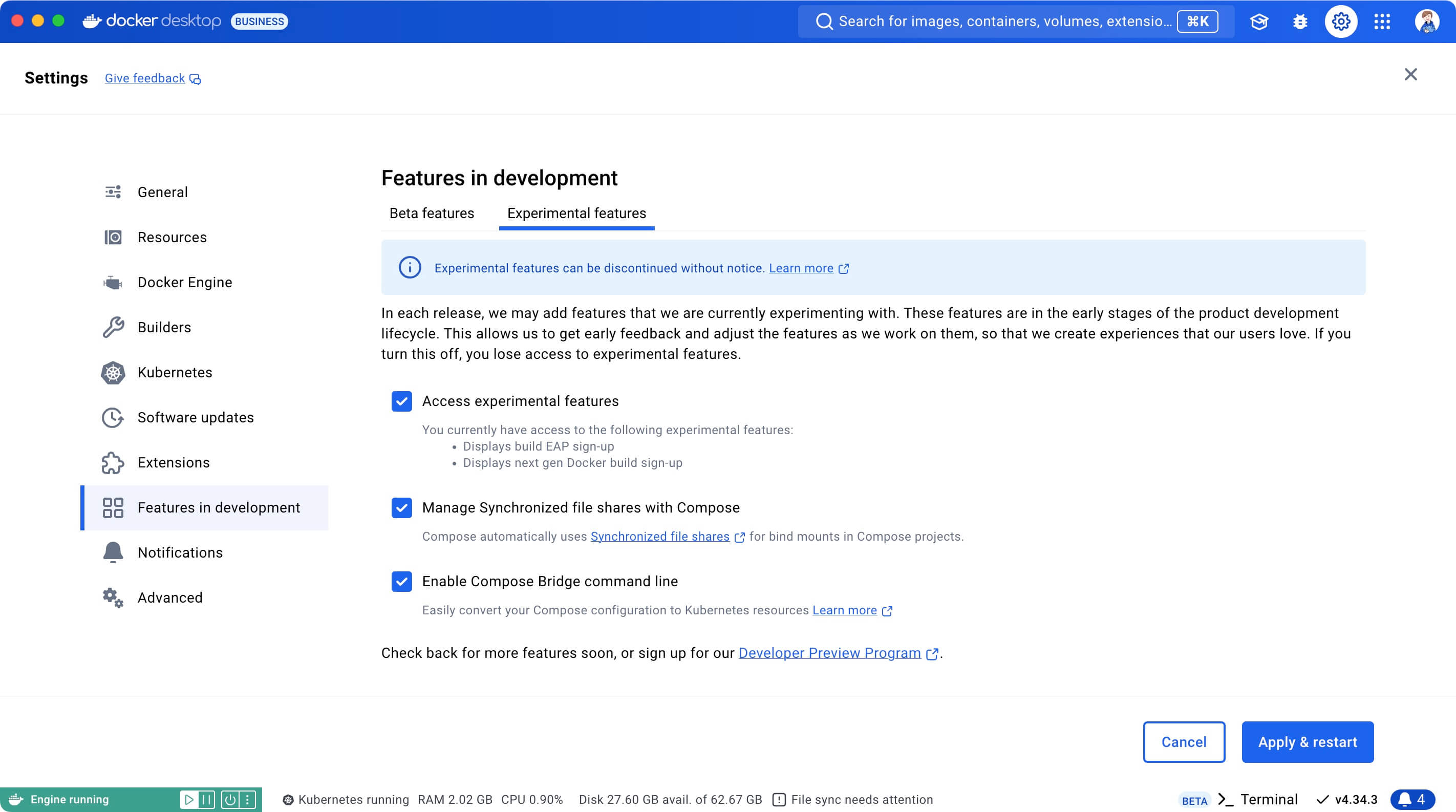Screen dimensions: 1456x812
Task: Open Software updates settings
Action: 205,418
